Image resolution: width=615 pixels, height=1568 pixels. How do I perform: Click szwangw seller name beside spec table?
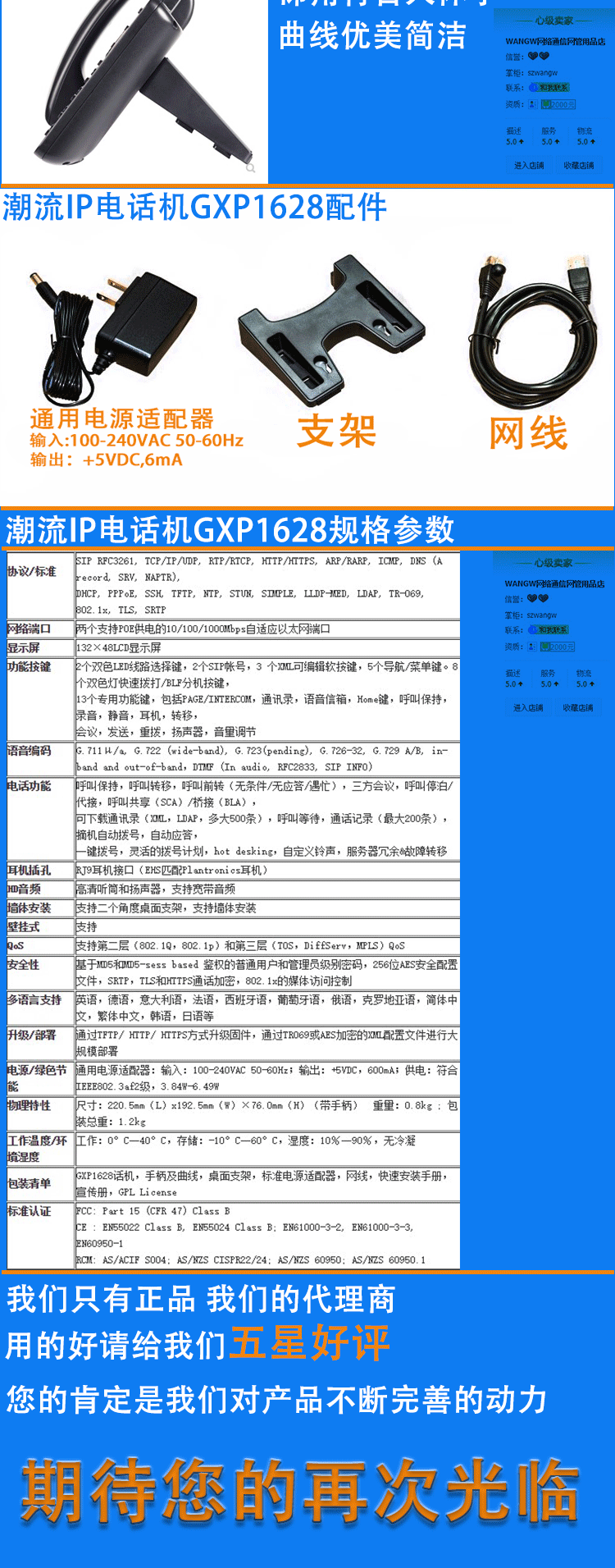[542, 615]
